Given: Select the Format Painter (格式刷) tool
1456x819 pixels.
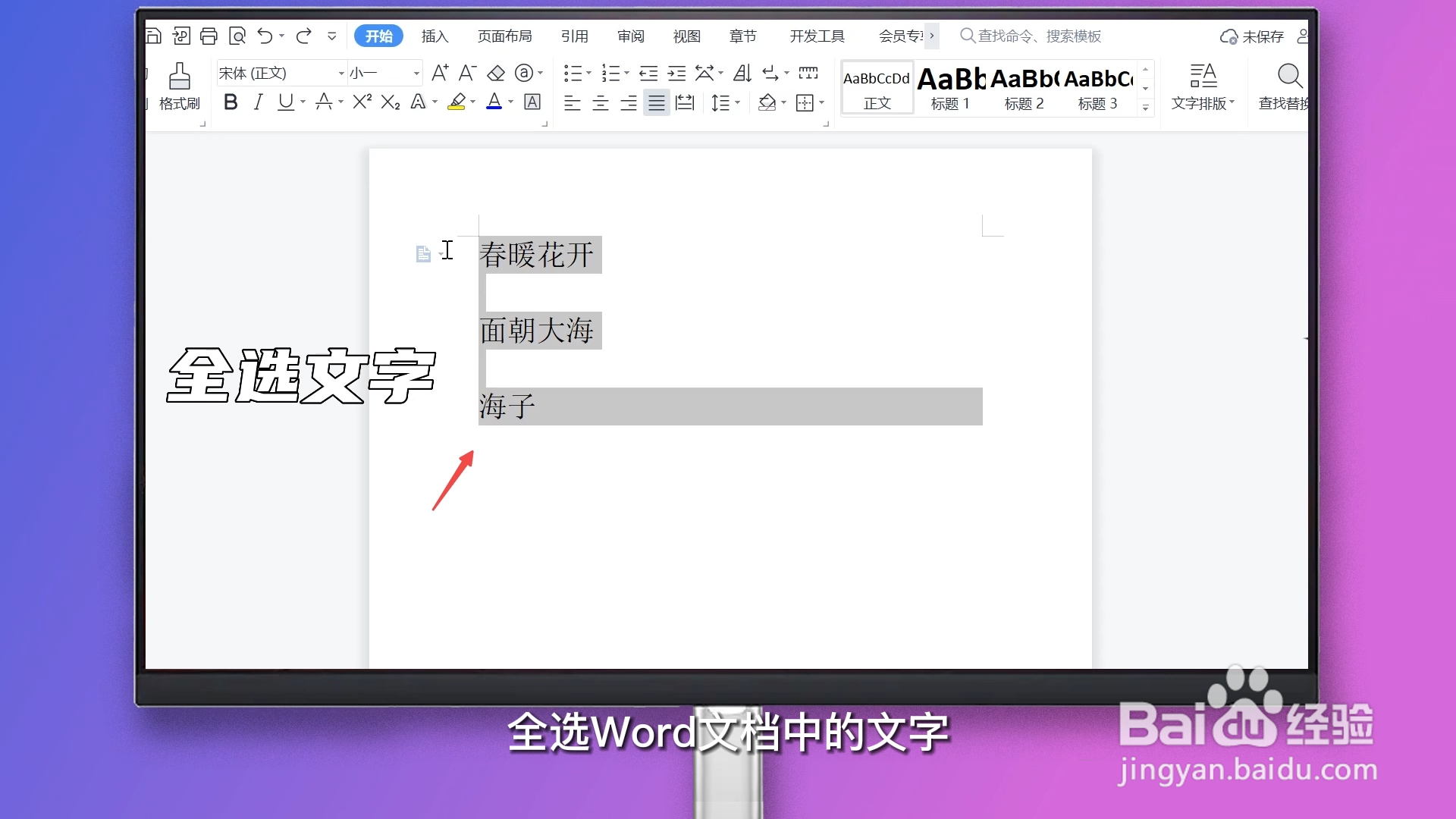Looking at the screenshot, I should point(180,87).
